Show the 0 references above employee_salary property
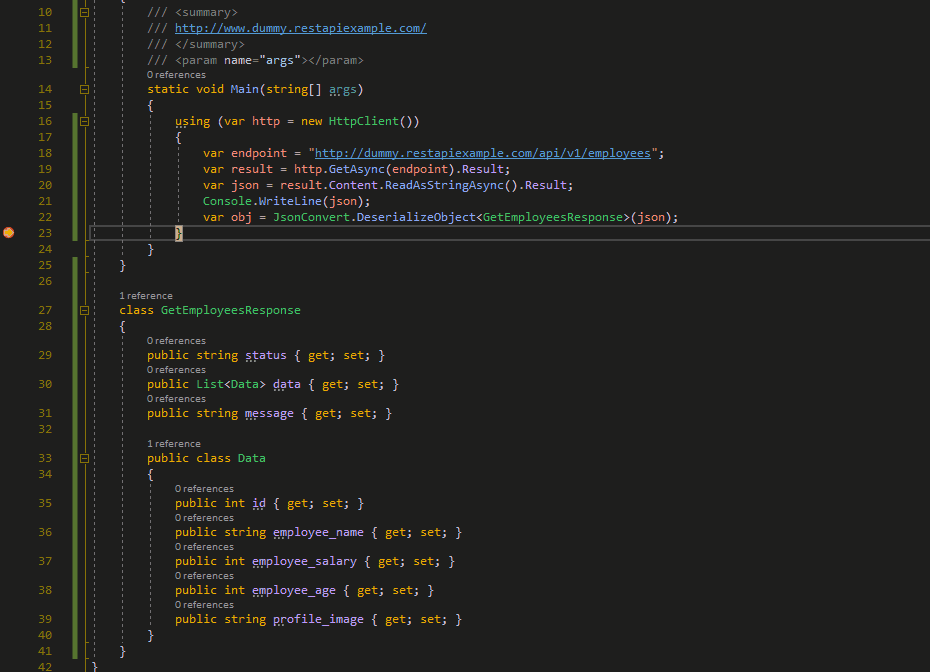The height and width of the screenshot is (672, 930). point(204,547)
